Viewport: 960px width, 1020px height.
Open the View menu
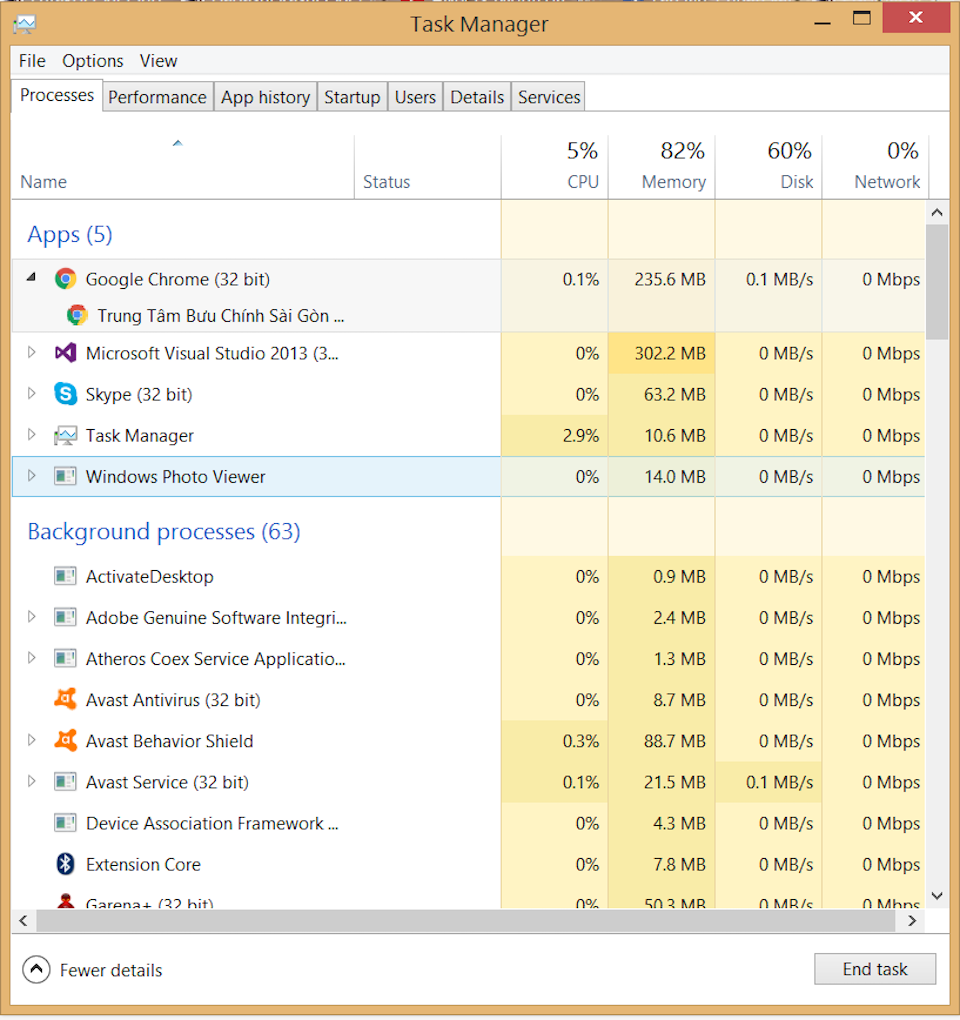[x=158, y=61]
